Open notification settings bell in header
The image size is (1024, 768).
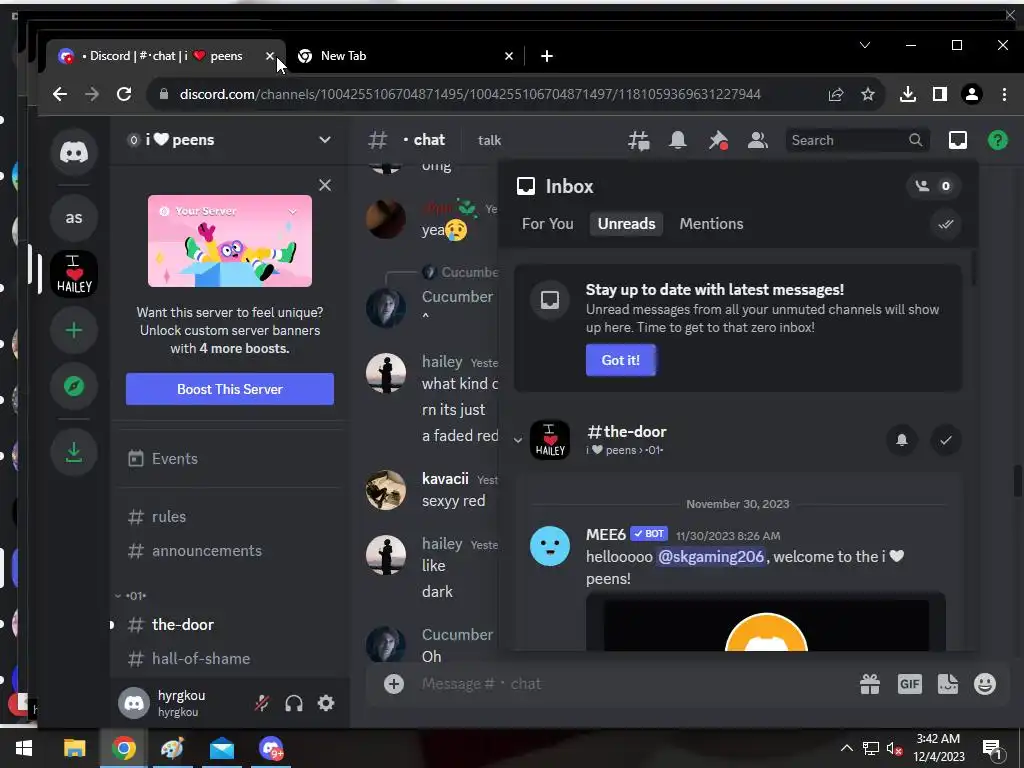[678, 140]
